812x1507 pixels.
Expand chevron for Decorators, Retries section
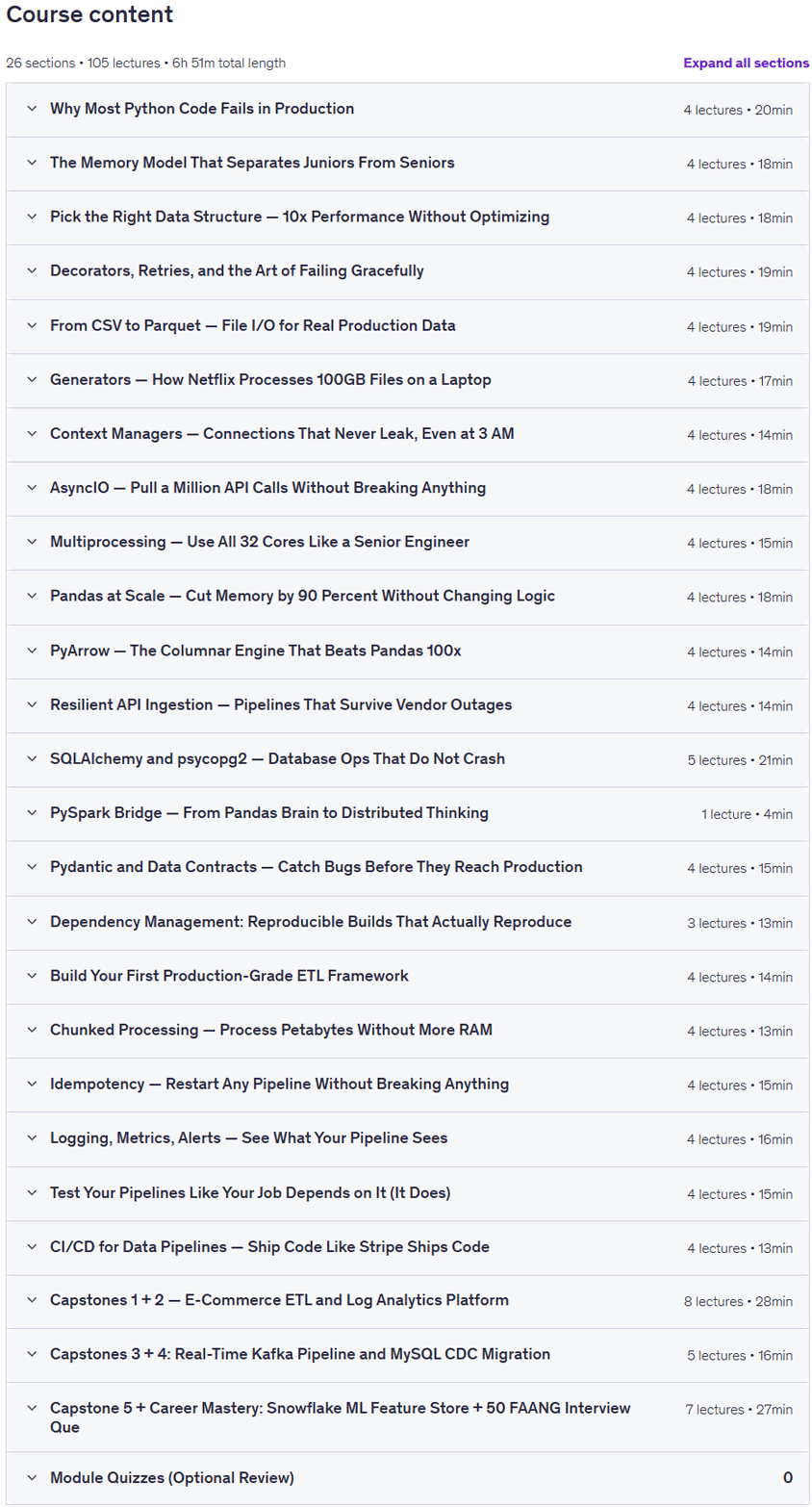[32, 271]
